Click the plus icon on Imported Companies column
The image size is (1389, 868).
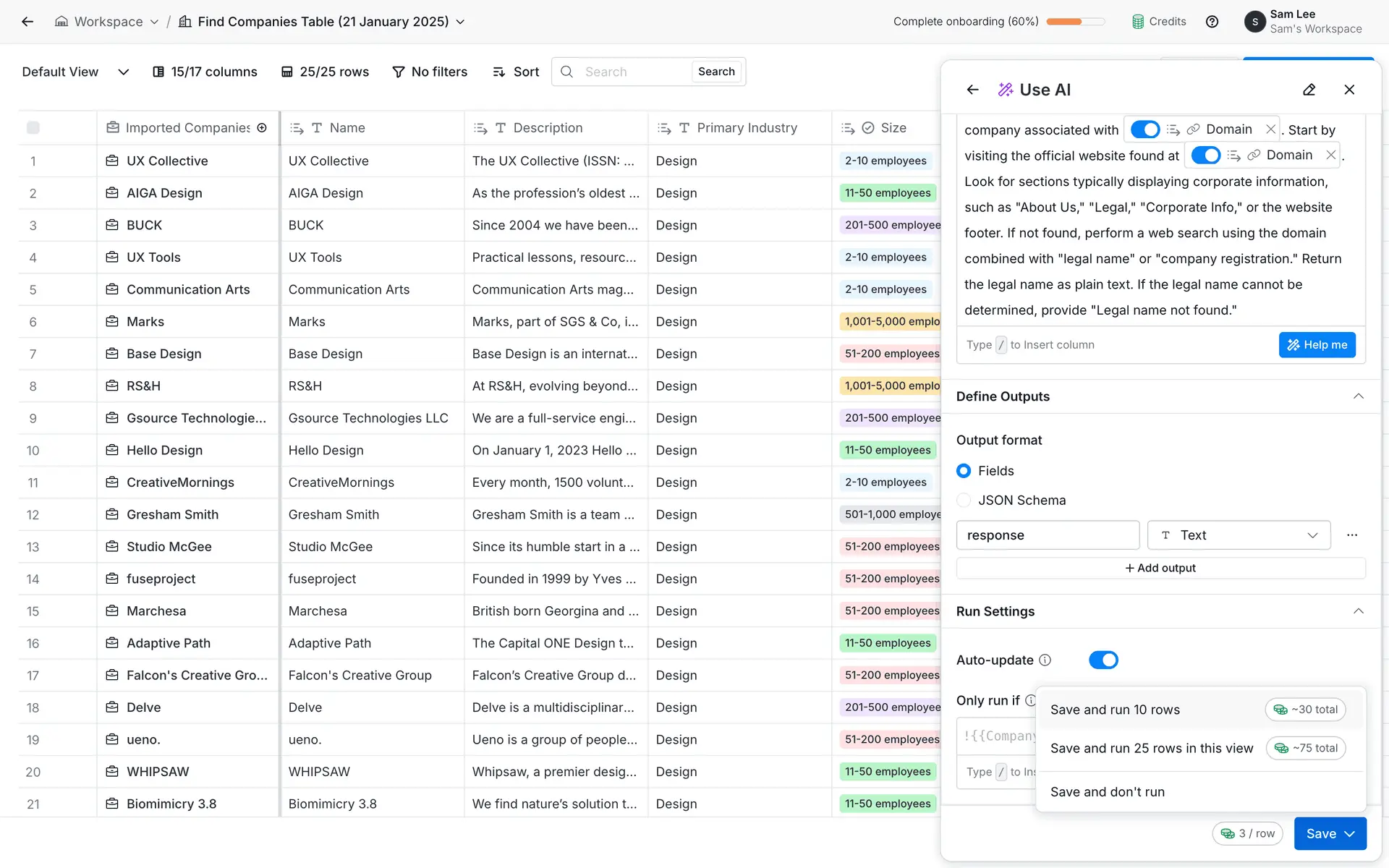click(262, 128)
